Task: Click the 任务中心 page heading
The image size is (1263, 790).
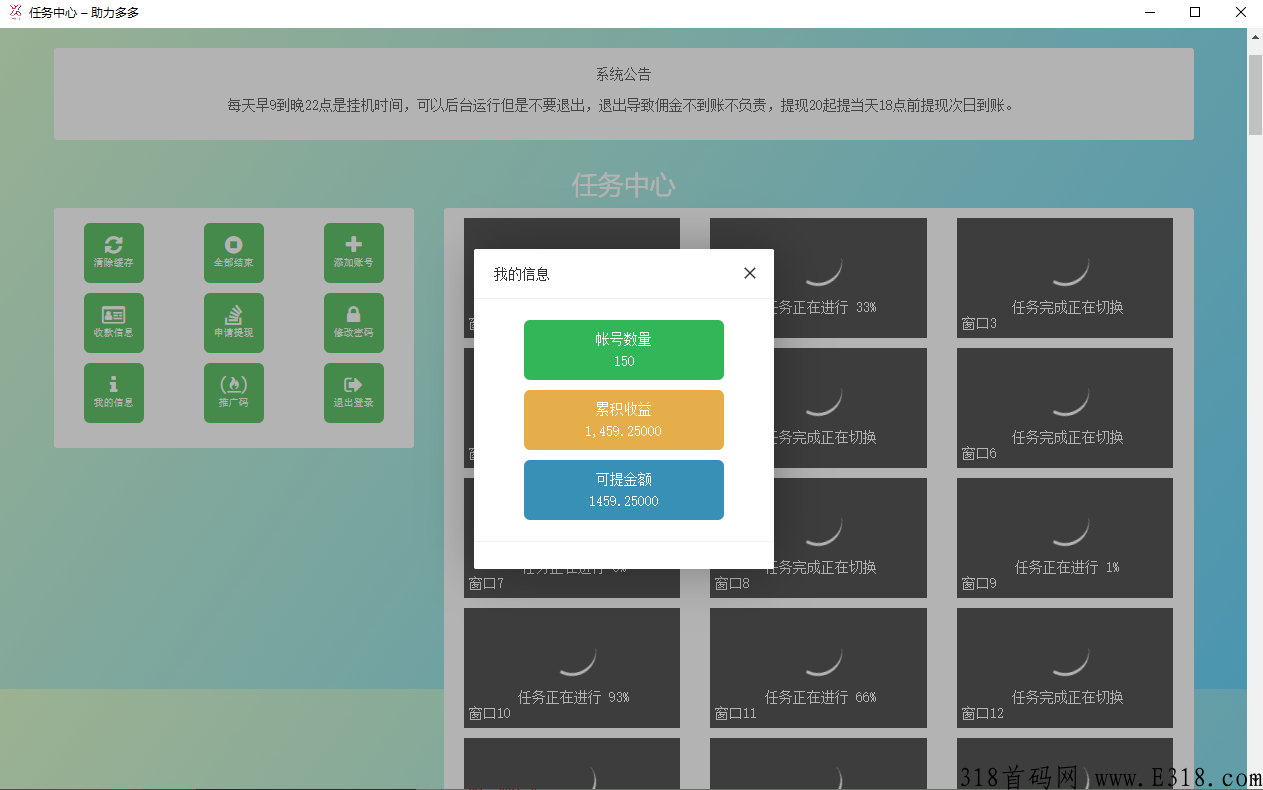Action: pyautogui.click(x=623, y=185)
